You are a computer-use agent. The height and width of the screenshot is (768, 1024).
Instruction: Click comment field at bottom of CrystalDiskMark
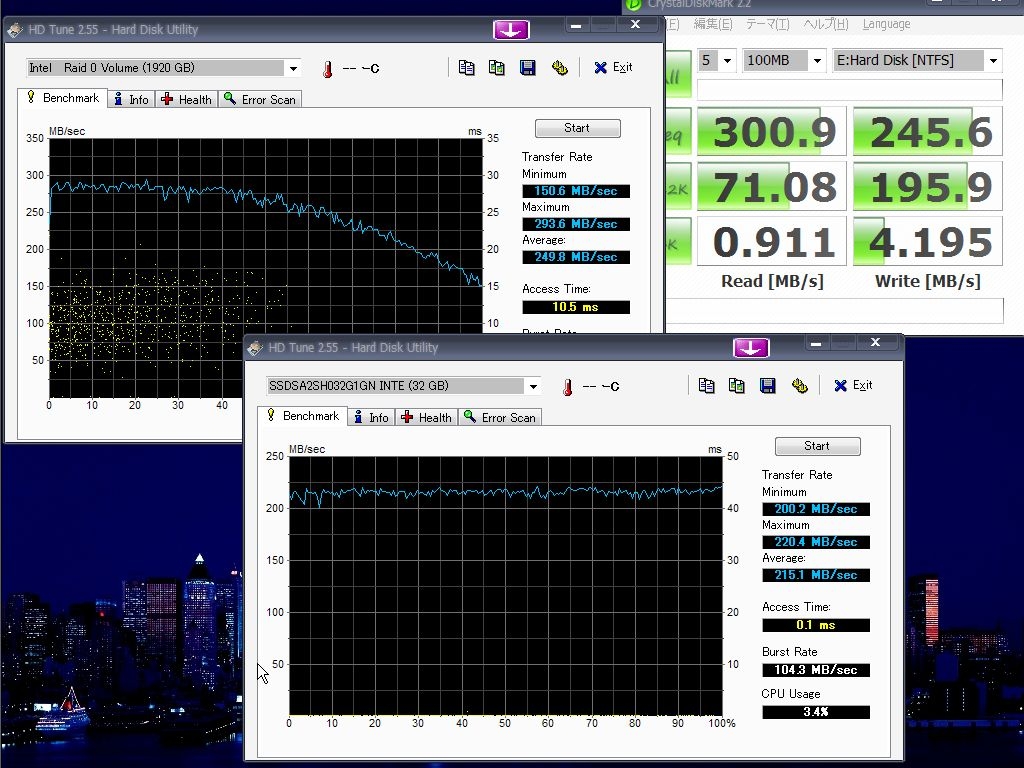coord(834,310)
